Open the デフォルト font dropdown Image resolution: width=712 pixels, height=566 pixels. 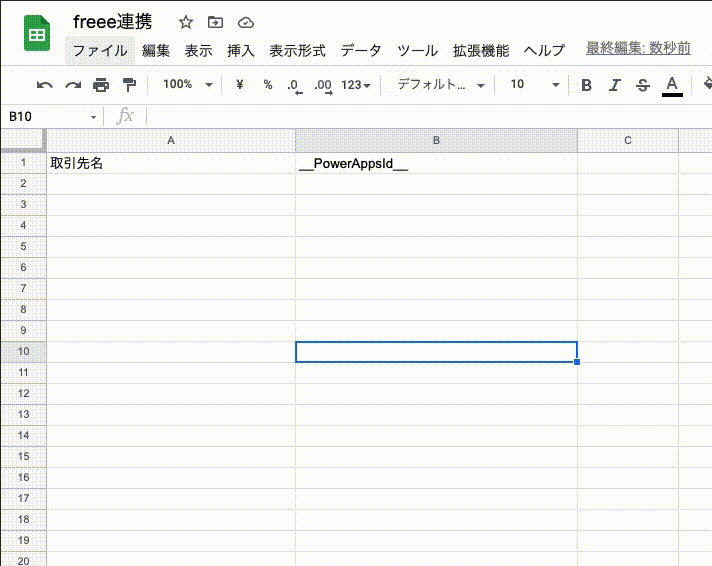[441, 84]
